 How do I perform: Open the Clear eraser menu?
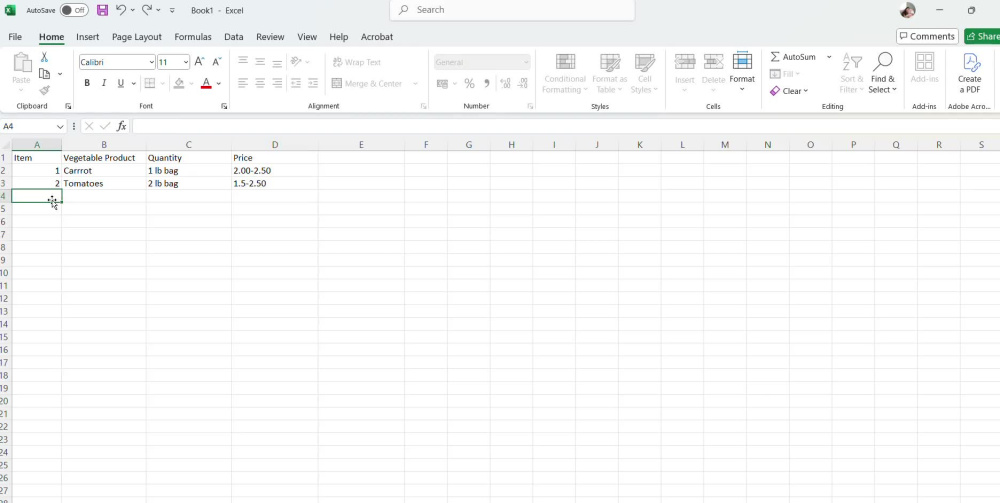(789, 91)
